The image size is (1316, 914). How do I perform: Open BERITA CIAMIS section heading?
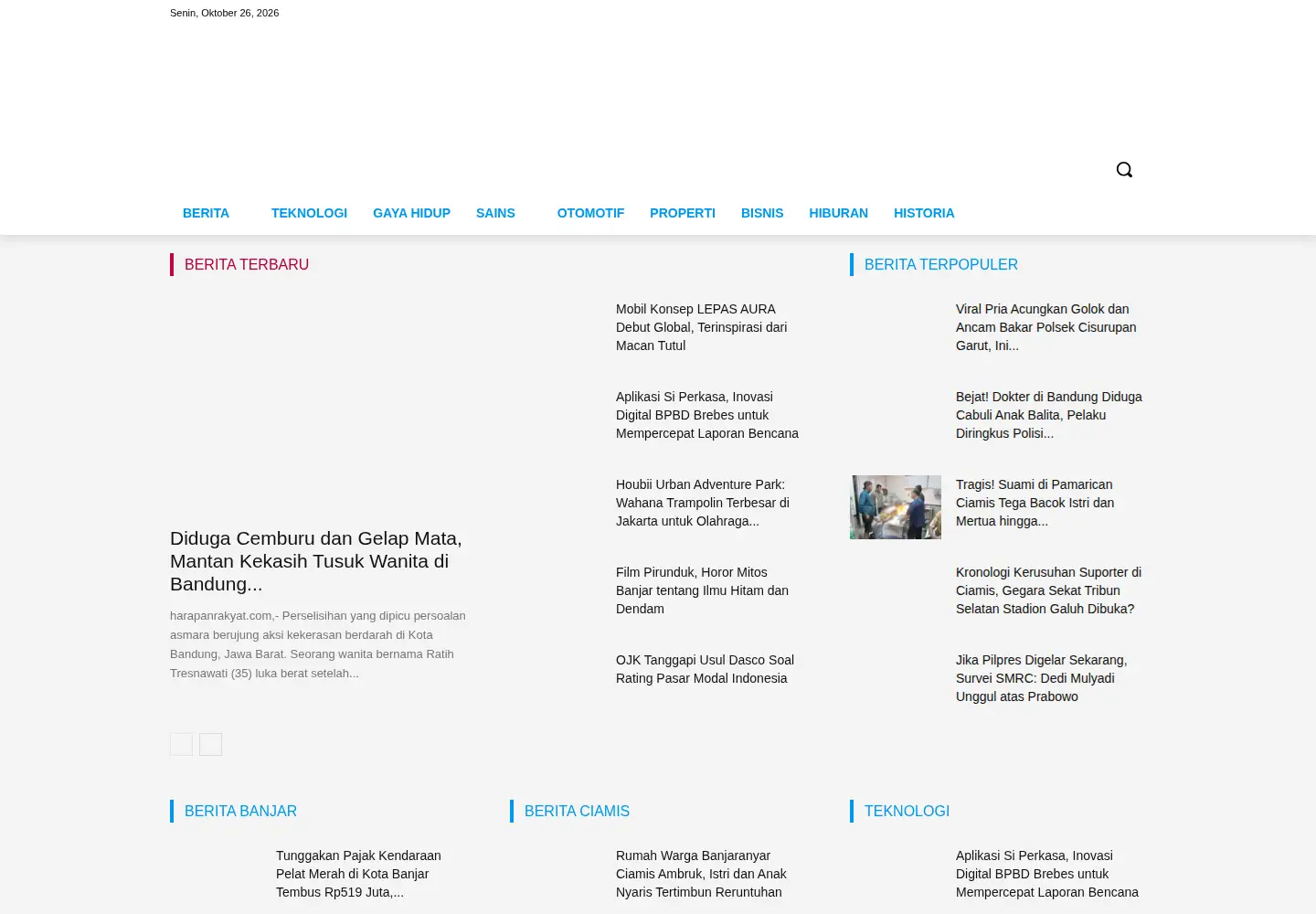pos(577,811)
